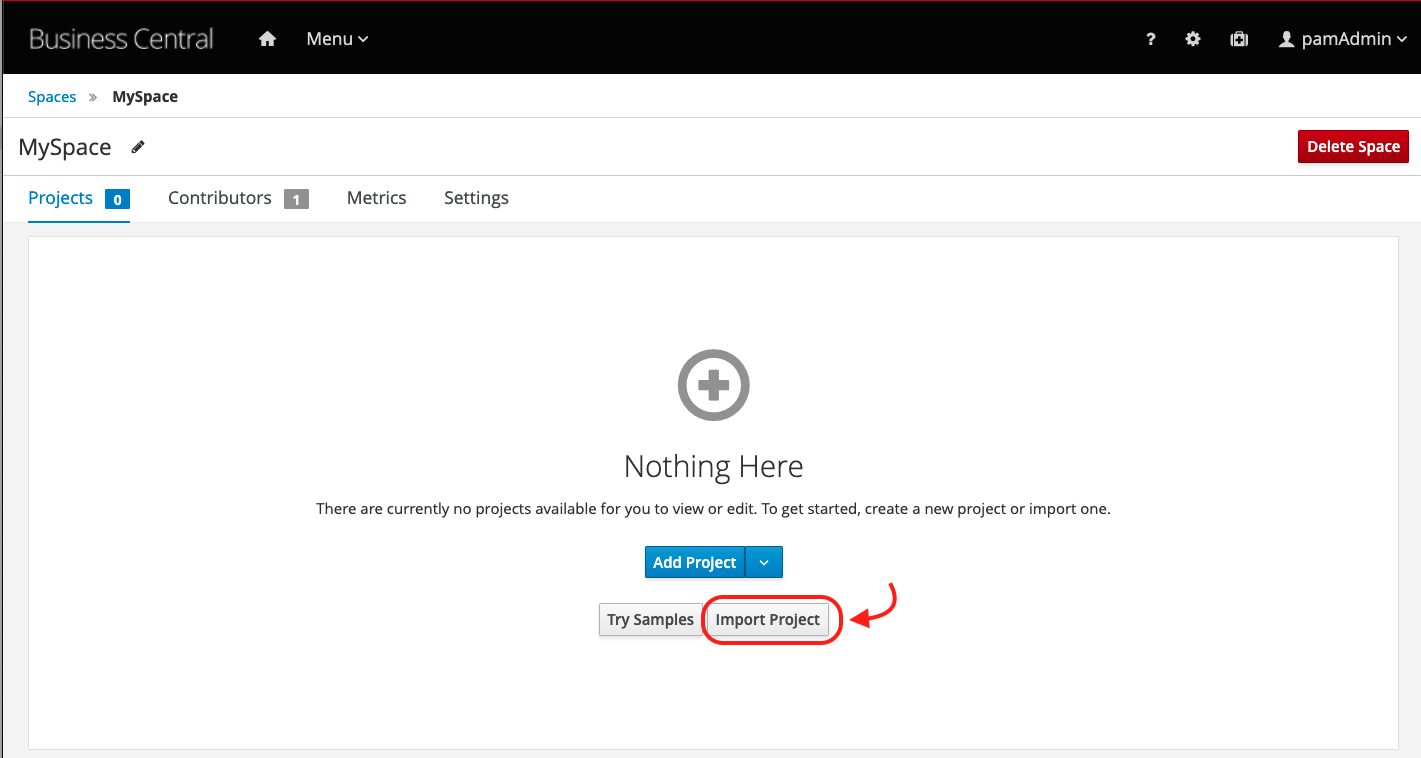Go to the Home icon in header
Image resolution: width=1421 pixels, height=758 pixels.
(267, 39)
